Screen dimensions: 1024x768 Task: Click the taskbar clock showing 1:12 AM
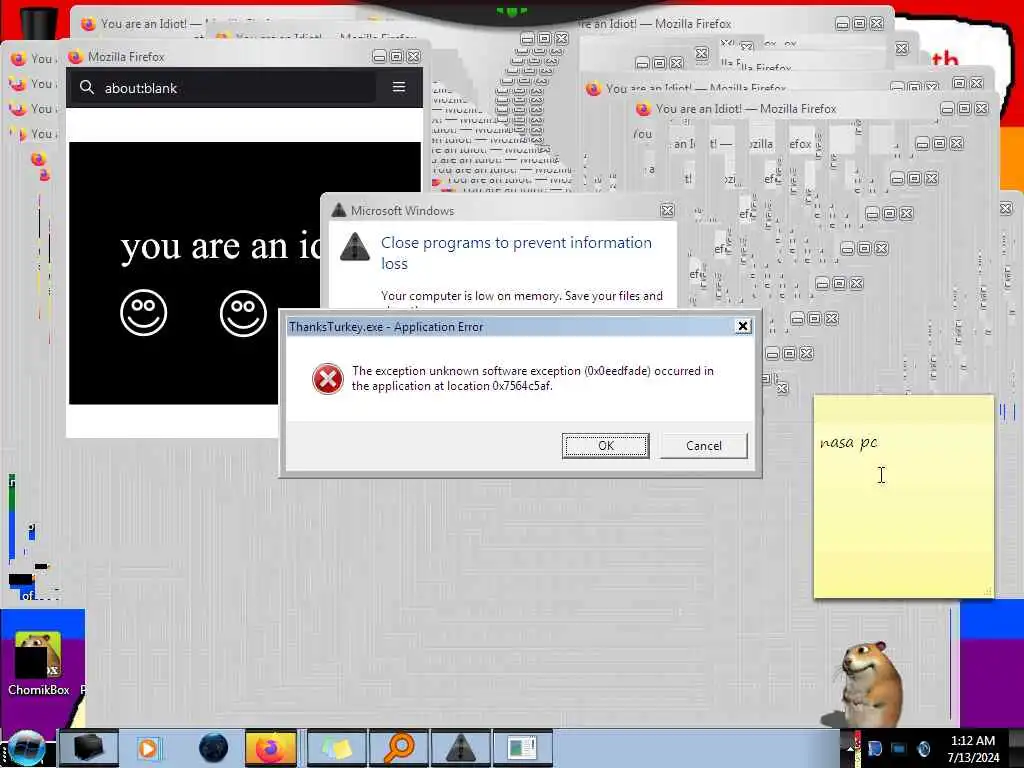(x=973, y=749)
